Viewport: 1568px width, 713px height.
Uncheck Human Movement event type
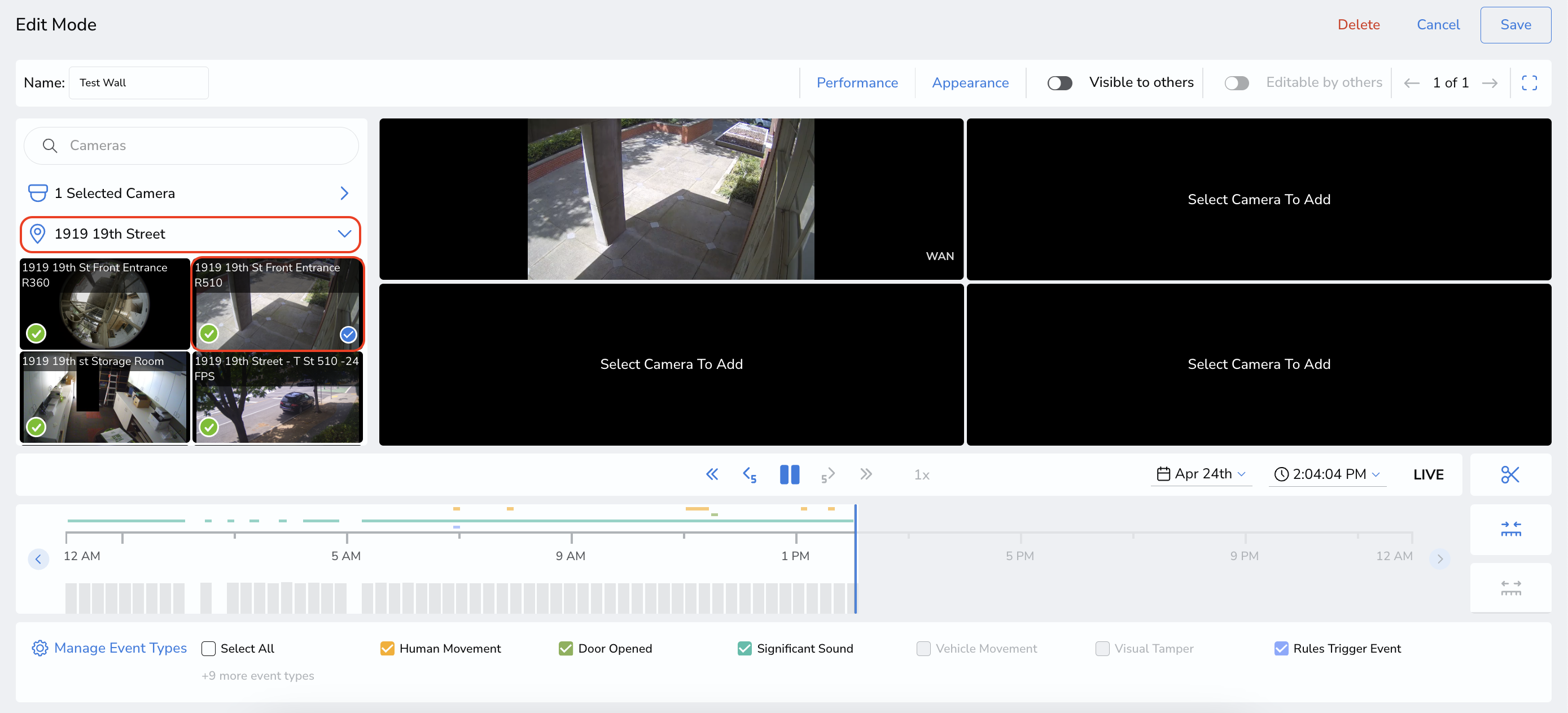click(387, 649)
